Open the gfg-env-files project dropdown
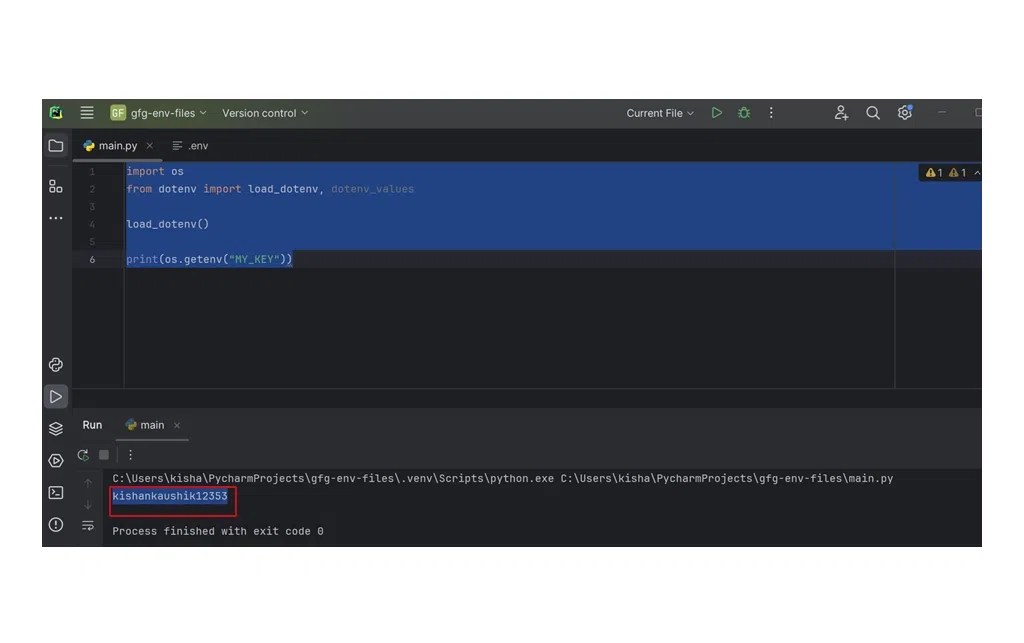Screen dimensions: 1024x643 point(160,112)
